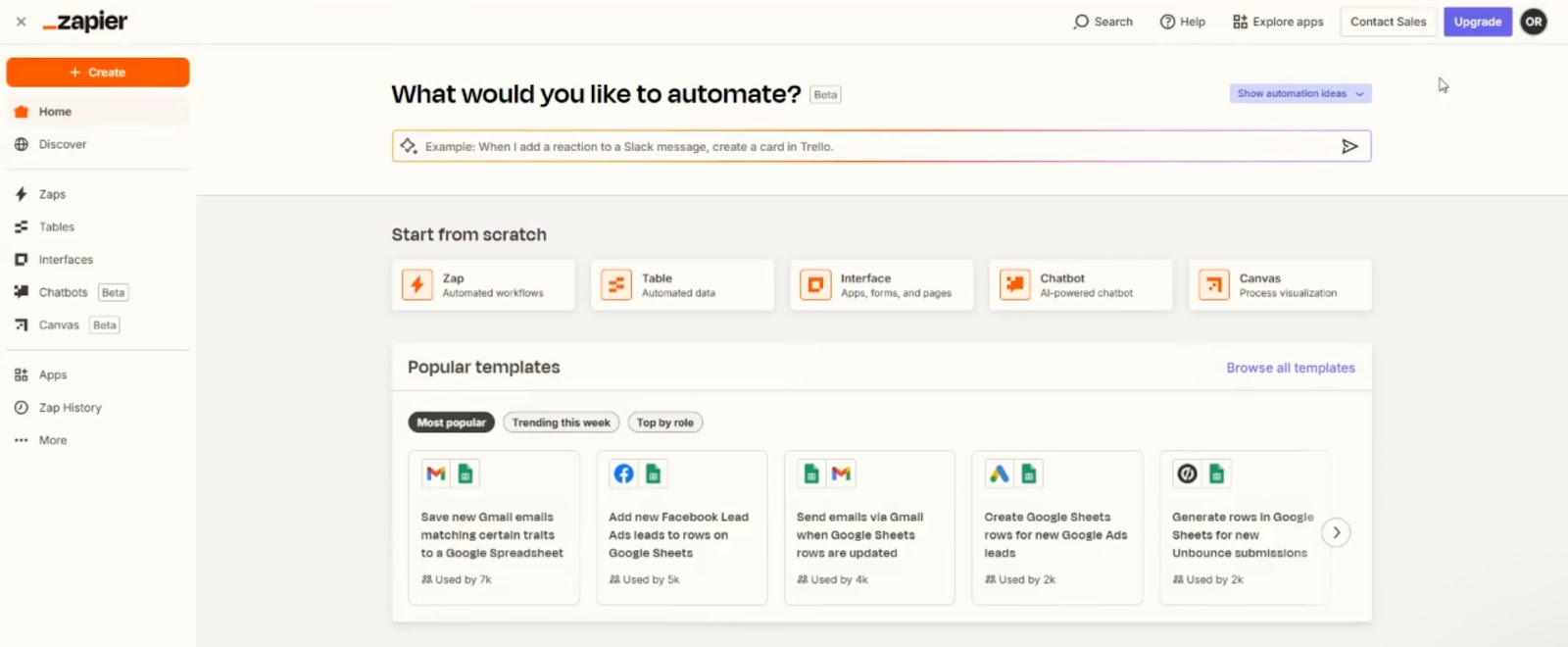Open Canvas in the sidebar
This screenshot has height=647, width=1568.
(98, 324)
